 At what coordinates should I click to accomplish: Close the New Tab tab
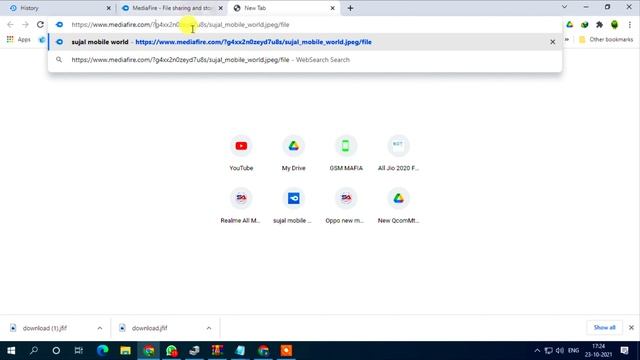click(332, 8)
